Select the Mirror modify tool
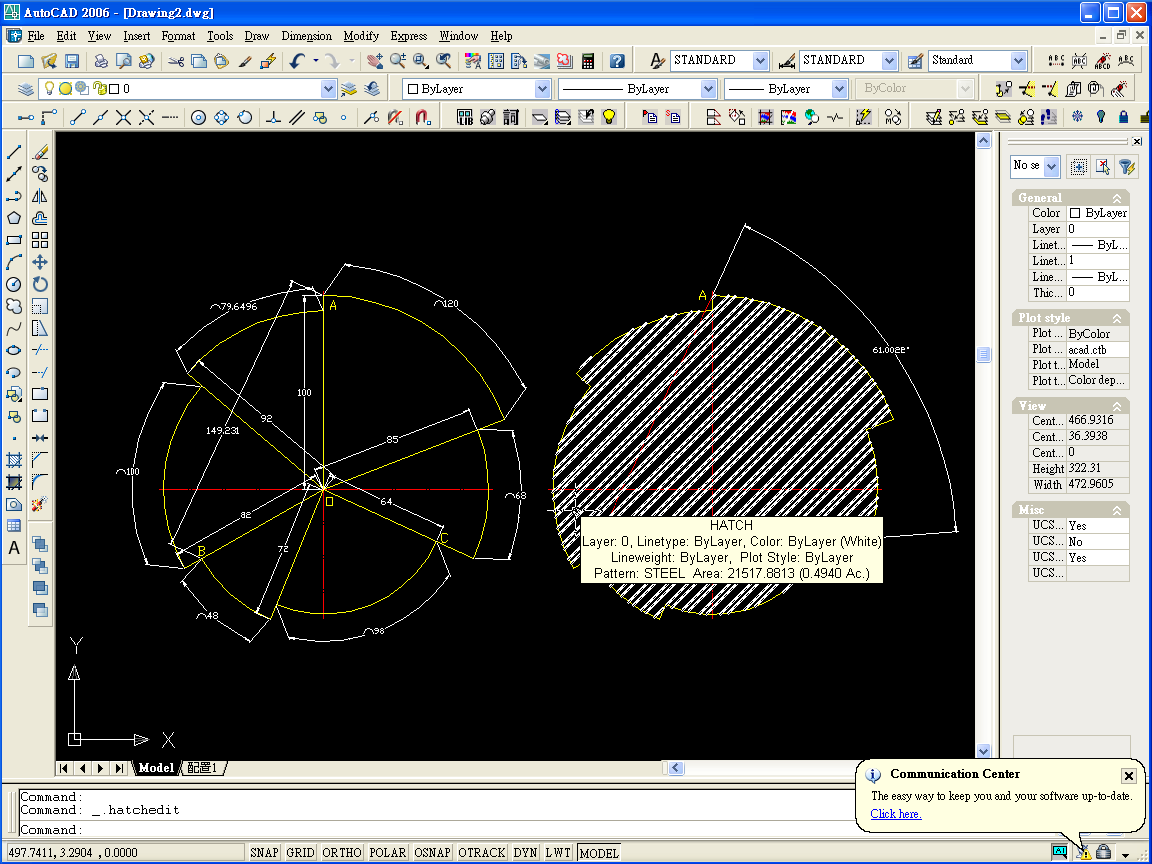Screen dimensions: 1152x864 pyautogui.click(x=40, y=196)
